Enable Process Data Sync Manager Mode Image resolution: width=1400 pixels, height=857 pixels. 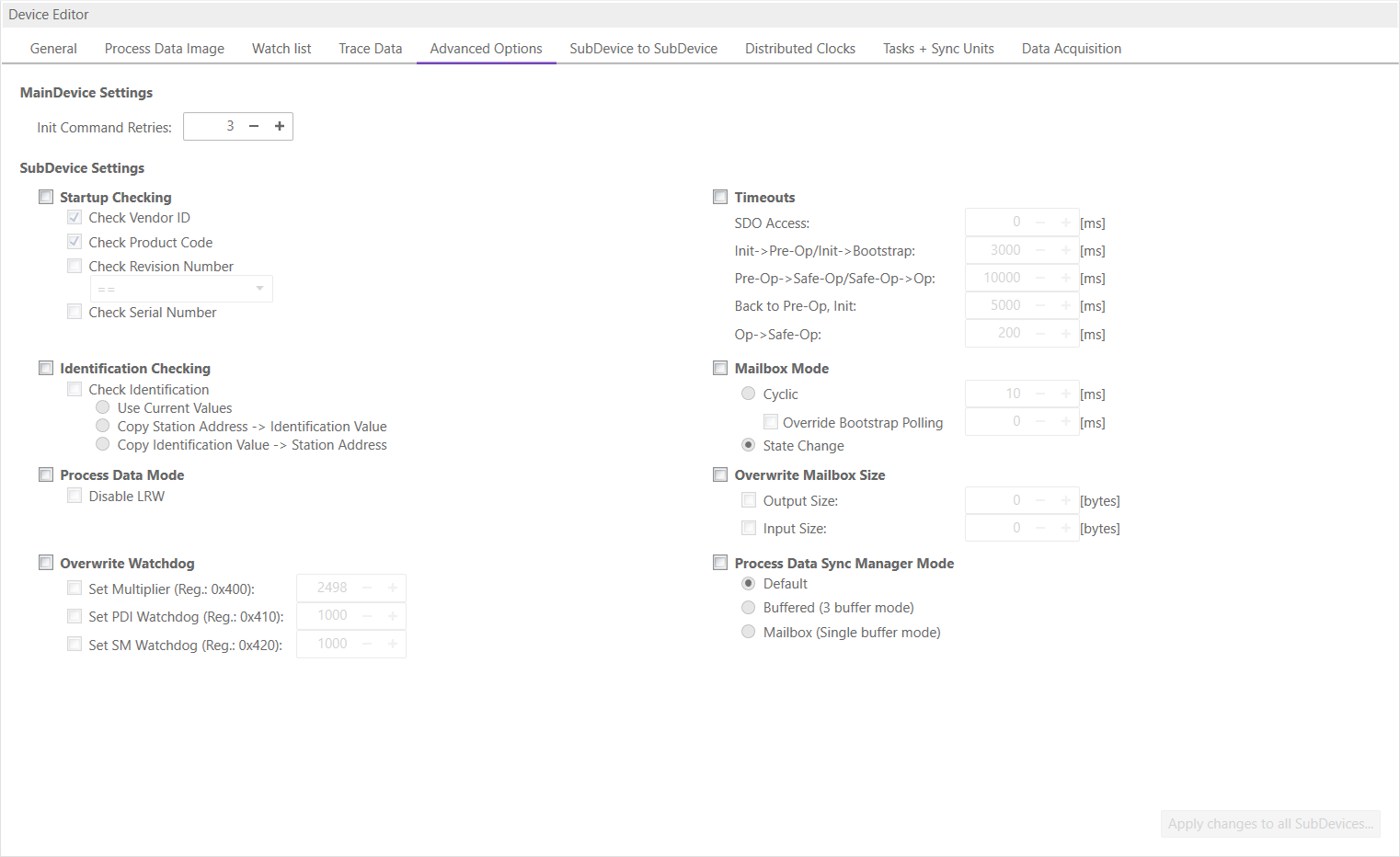click(720, 563)
